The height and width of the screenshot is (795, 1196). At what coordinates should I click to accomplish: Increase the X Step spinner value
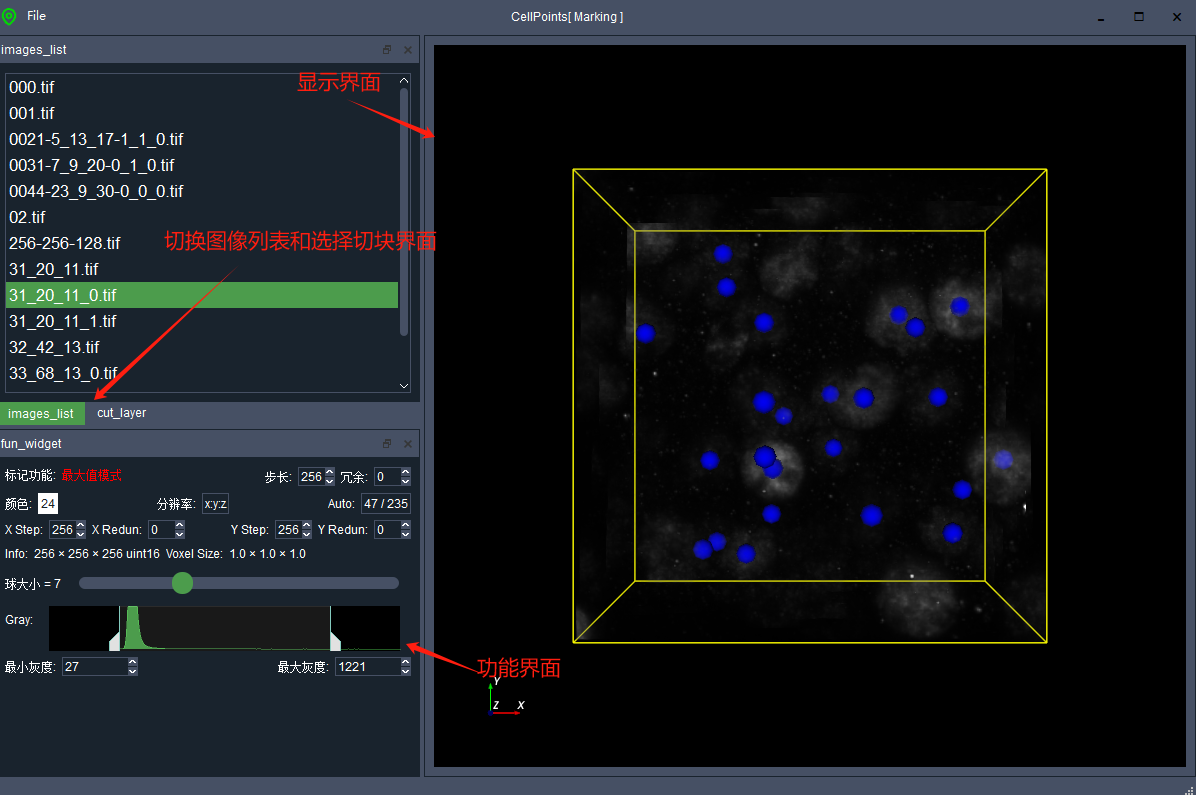pyautogui.click(x=81, y=525)
